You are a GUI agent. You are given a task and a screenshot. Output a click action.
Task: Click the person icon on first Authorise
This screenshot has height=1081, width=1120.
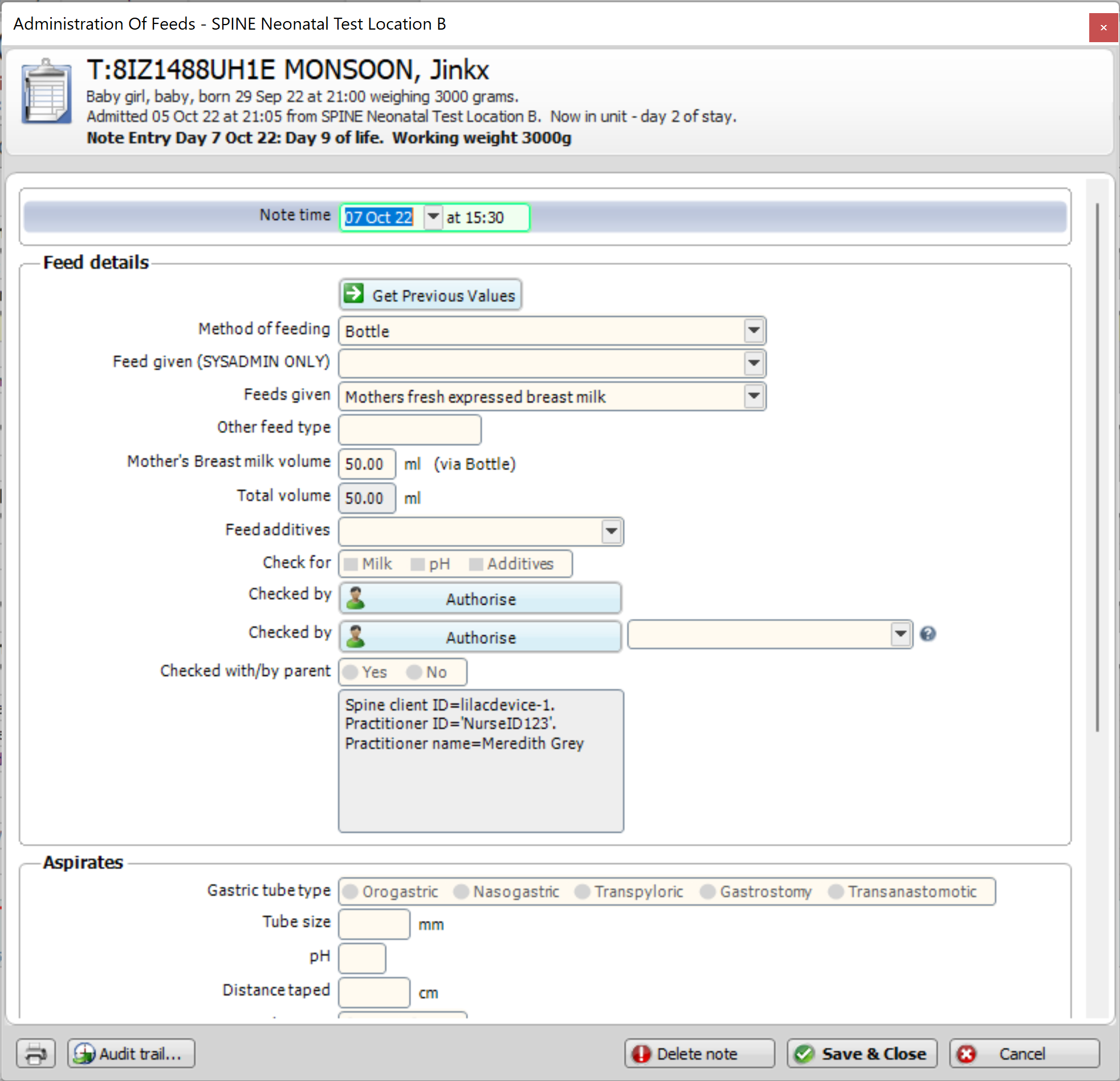click(356, 598)
